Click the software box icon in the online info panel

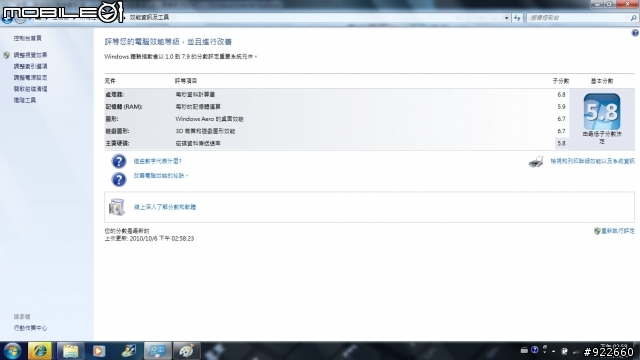coord(117,207)
